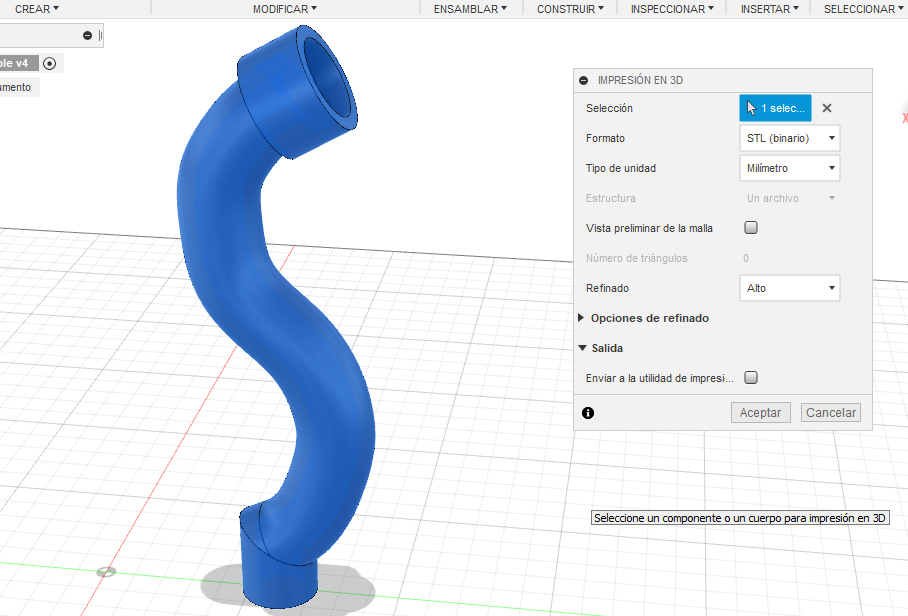Viewport: 908px width, 616px height.
Task: Open the CONSTRUIR menu
Action: click(570, 9)
